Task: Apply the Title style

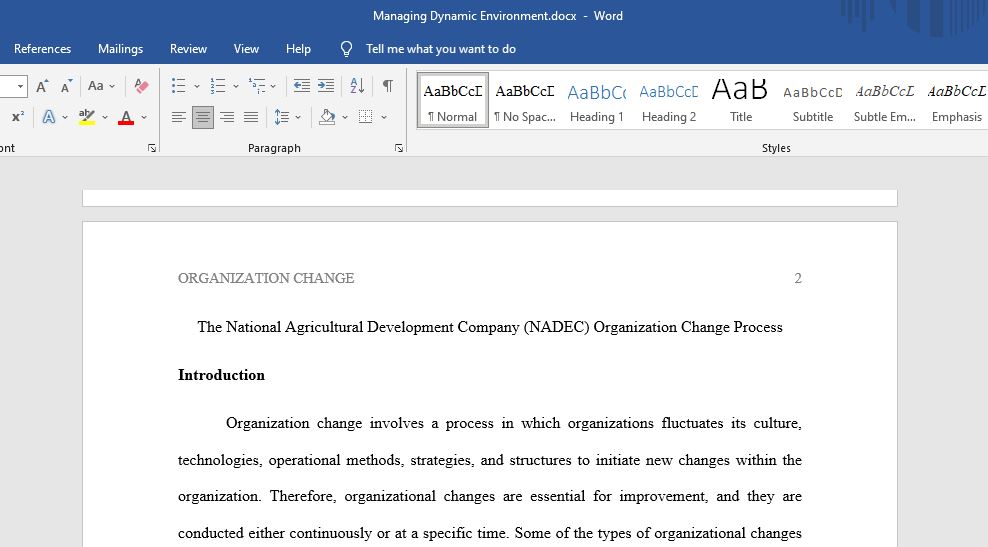Action: (740, 100)
